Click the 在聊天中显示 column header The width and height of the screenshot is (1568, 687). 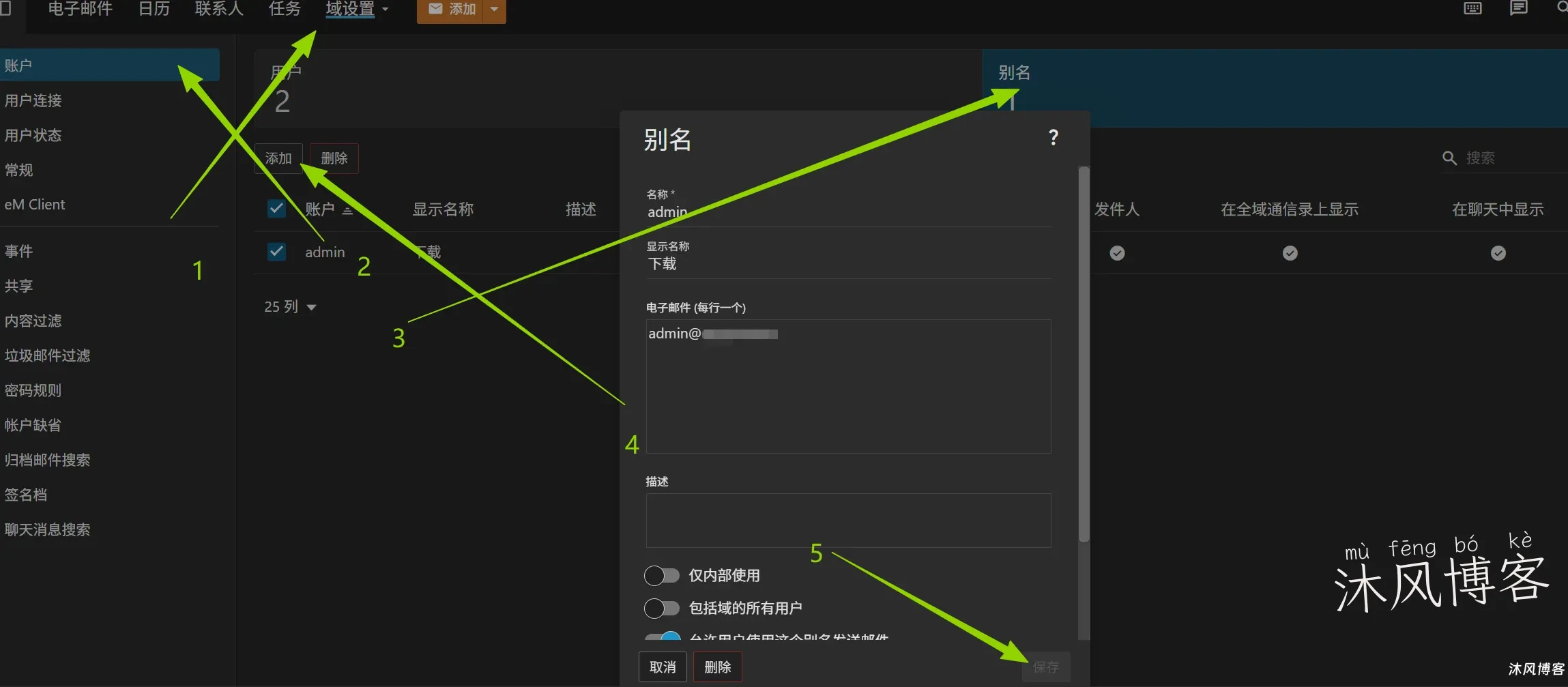pyautogui.click(x=1498, y=209)
